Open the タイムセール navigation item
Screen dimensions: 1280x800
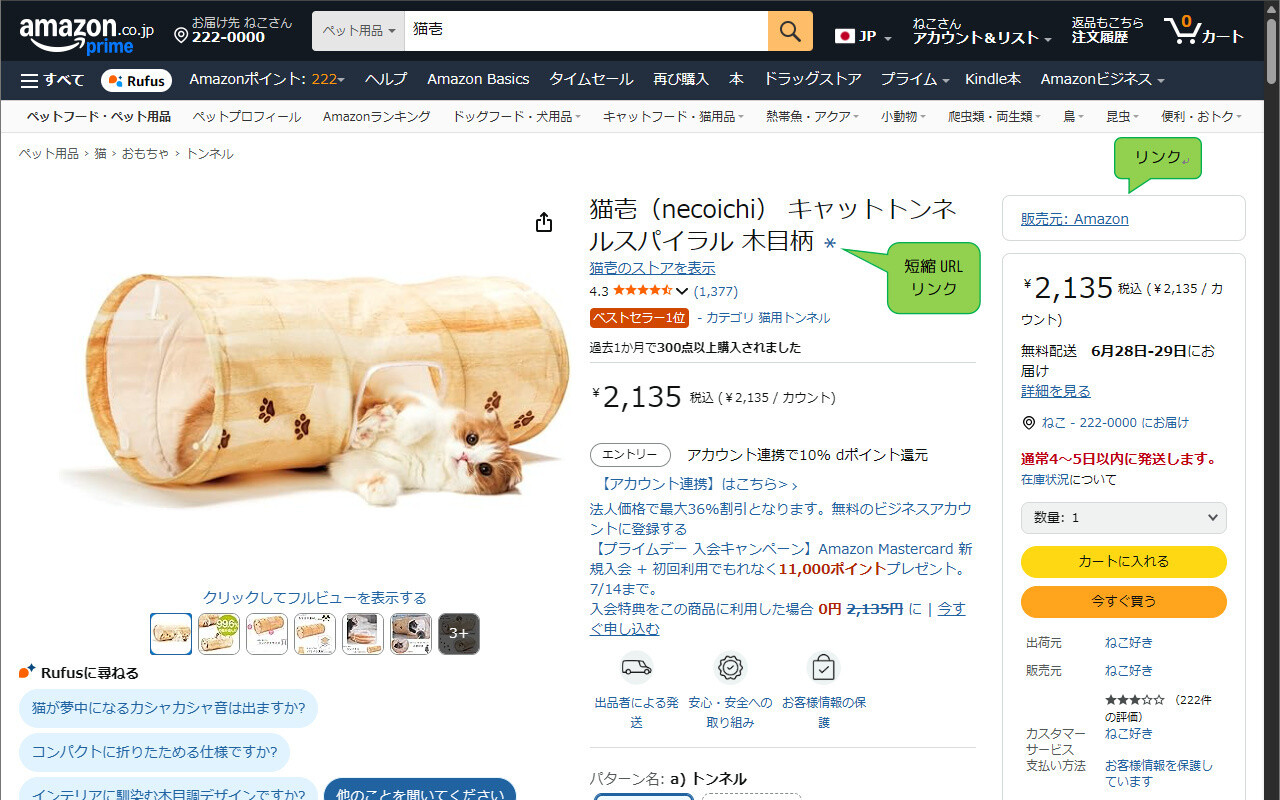591,79
